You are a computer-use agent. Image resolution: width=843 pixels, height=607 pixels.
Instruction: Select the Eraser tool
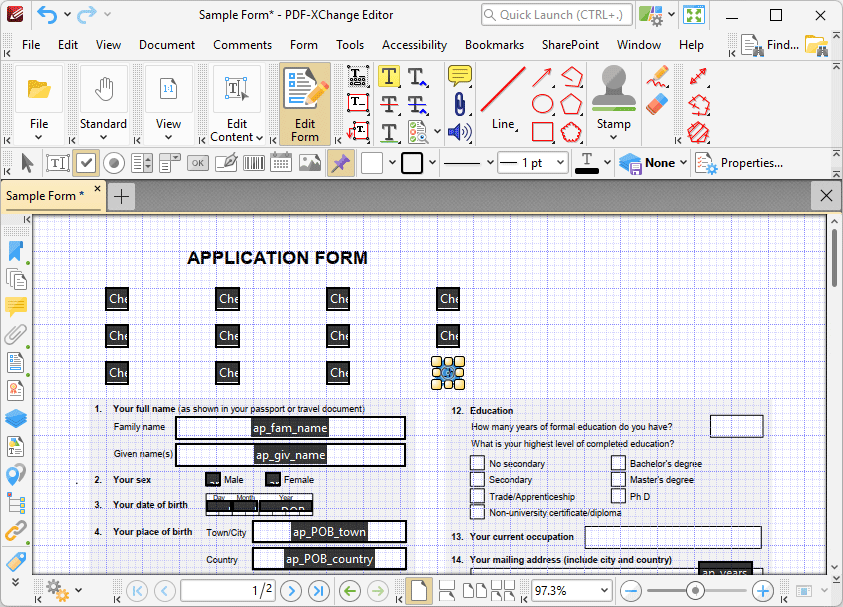[x=657, y=104]
